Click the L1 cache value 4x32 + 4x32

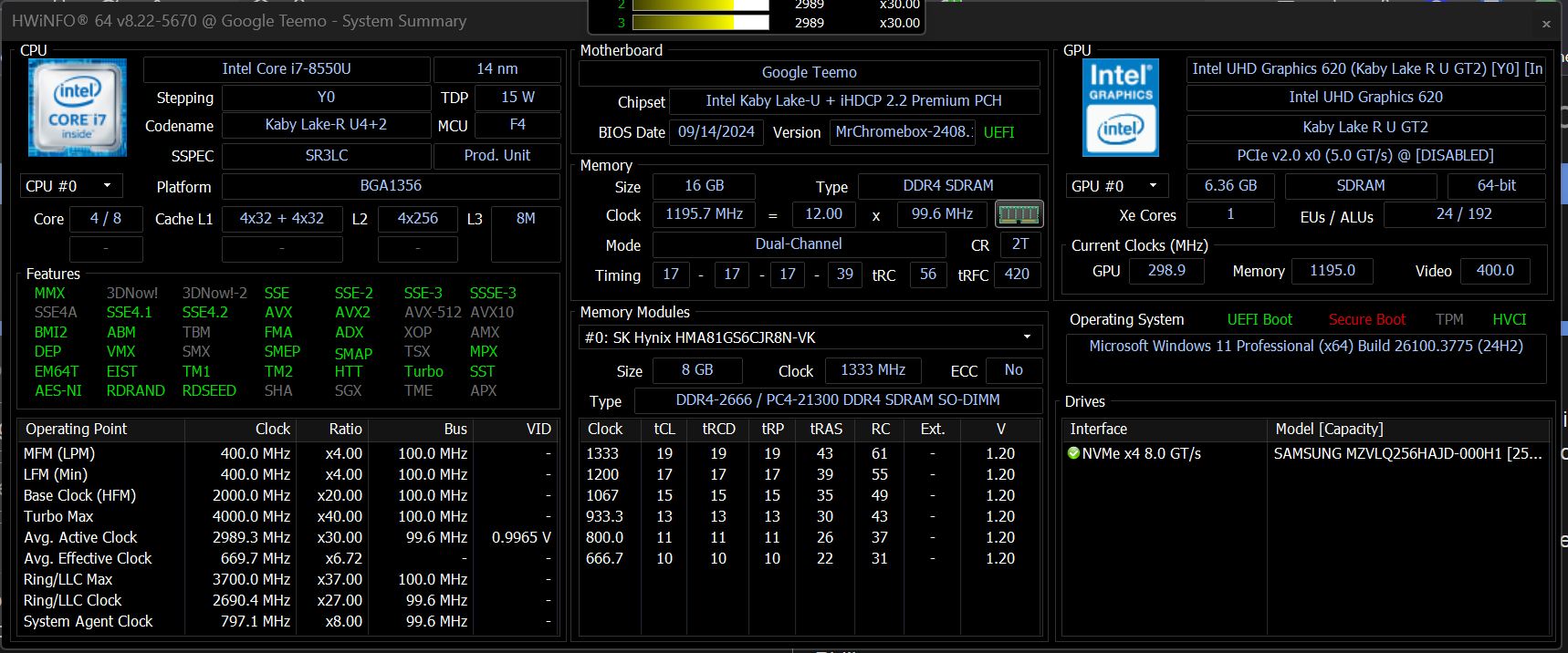tap(282, 219)
